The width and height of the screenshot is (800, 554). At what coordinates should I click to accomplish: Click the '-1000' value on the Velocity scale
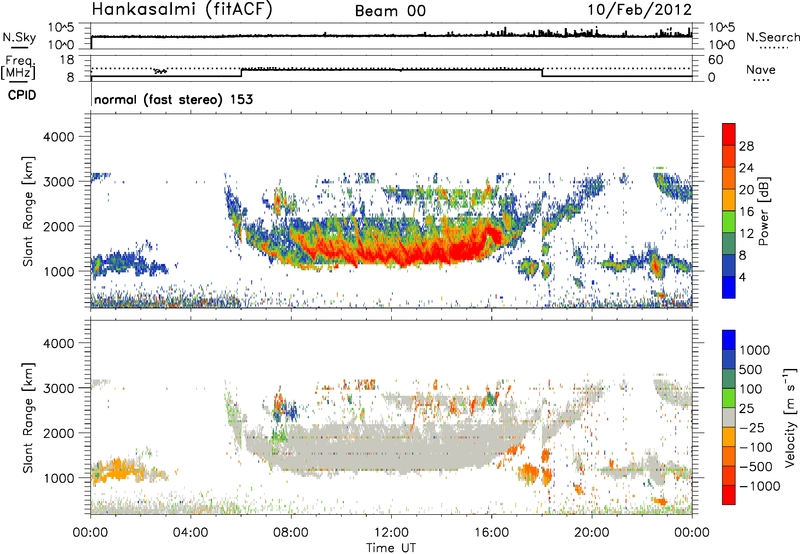(x=759, y=486)
